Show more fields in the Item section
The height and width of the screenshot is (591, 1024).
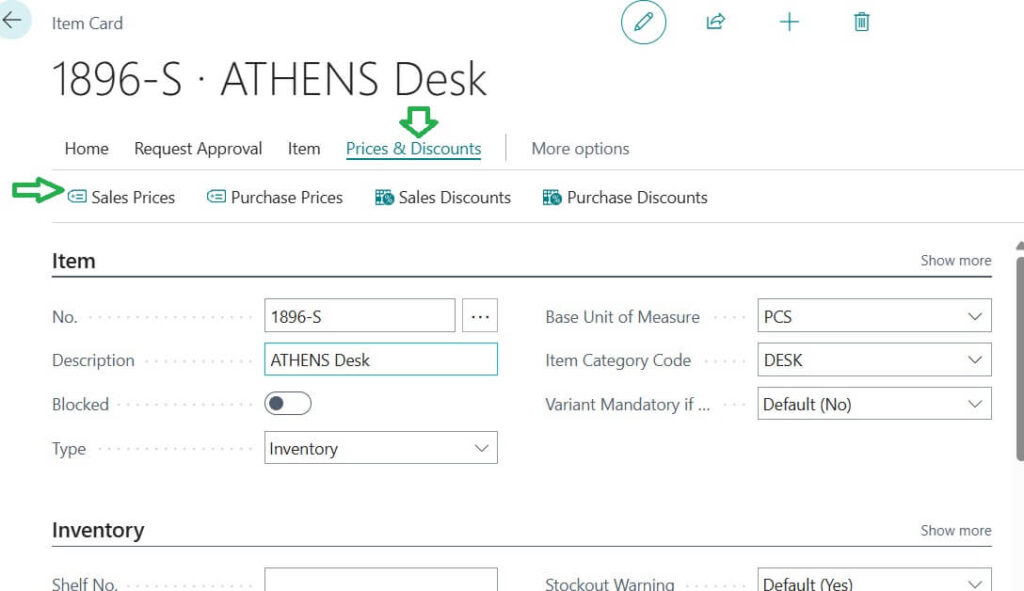[955, 260]
